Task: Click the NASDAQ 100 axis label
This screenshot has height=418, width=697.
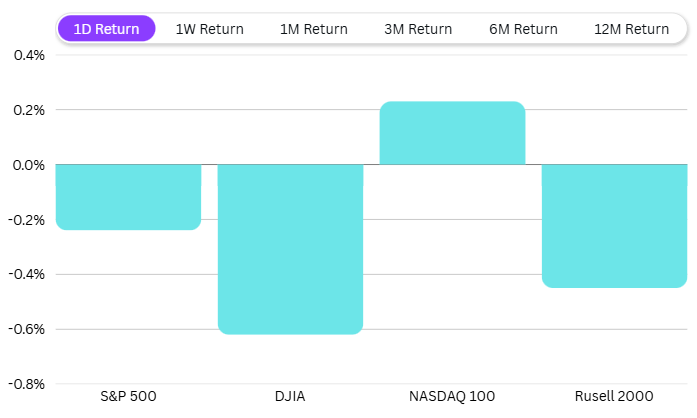Action: coord(452,396)
